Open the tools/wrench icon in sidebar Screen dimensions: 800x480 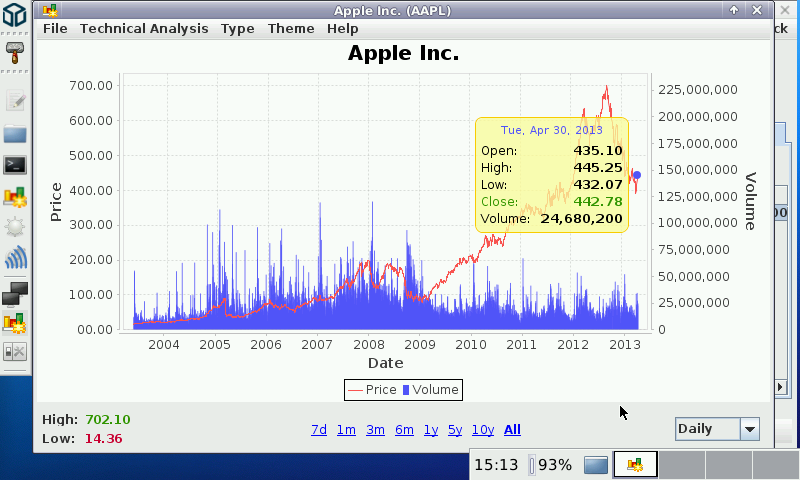pyautogui.click(x=15, y=352)
